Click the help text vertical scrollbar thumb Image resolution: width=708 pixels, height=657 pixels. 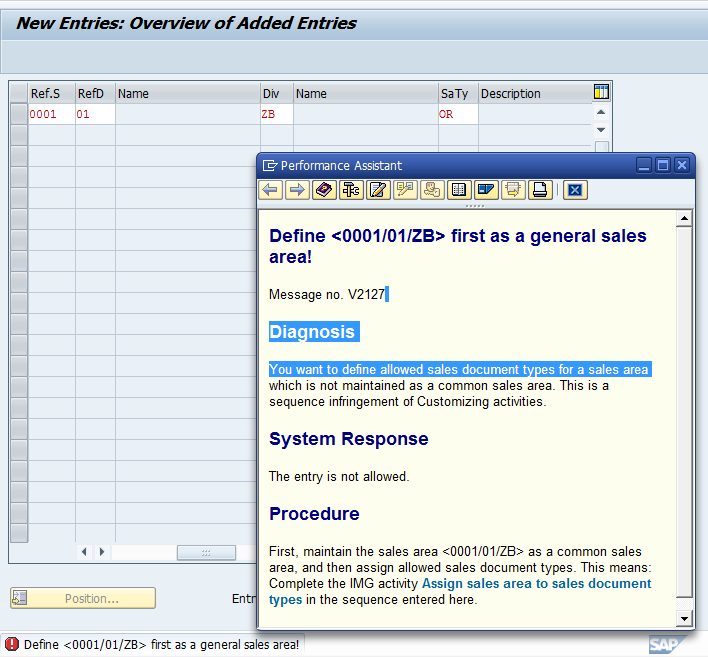click(684, 412)
